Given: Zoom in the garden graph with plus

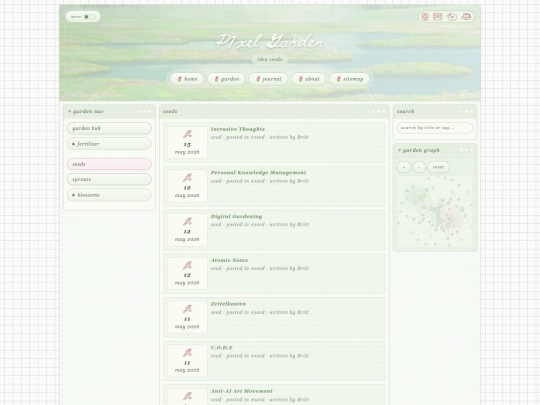Looking at the screenshot, I should pos(404,167).
